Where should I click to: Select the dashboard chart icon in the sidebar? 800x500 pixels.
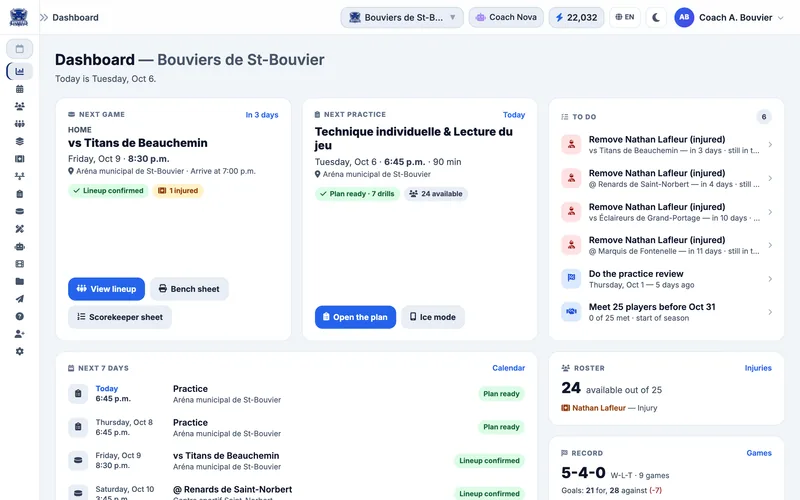click(19, 71)
